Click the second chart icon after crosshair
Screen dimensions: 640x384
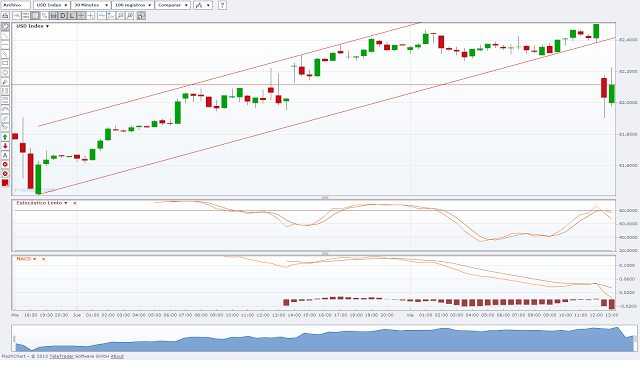point(111,16)
